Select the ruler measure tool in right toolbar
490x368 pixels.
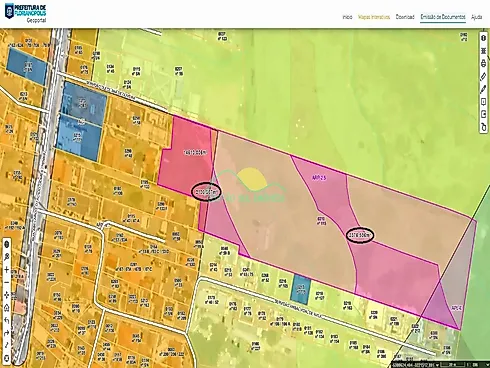click(484, 76)
